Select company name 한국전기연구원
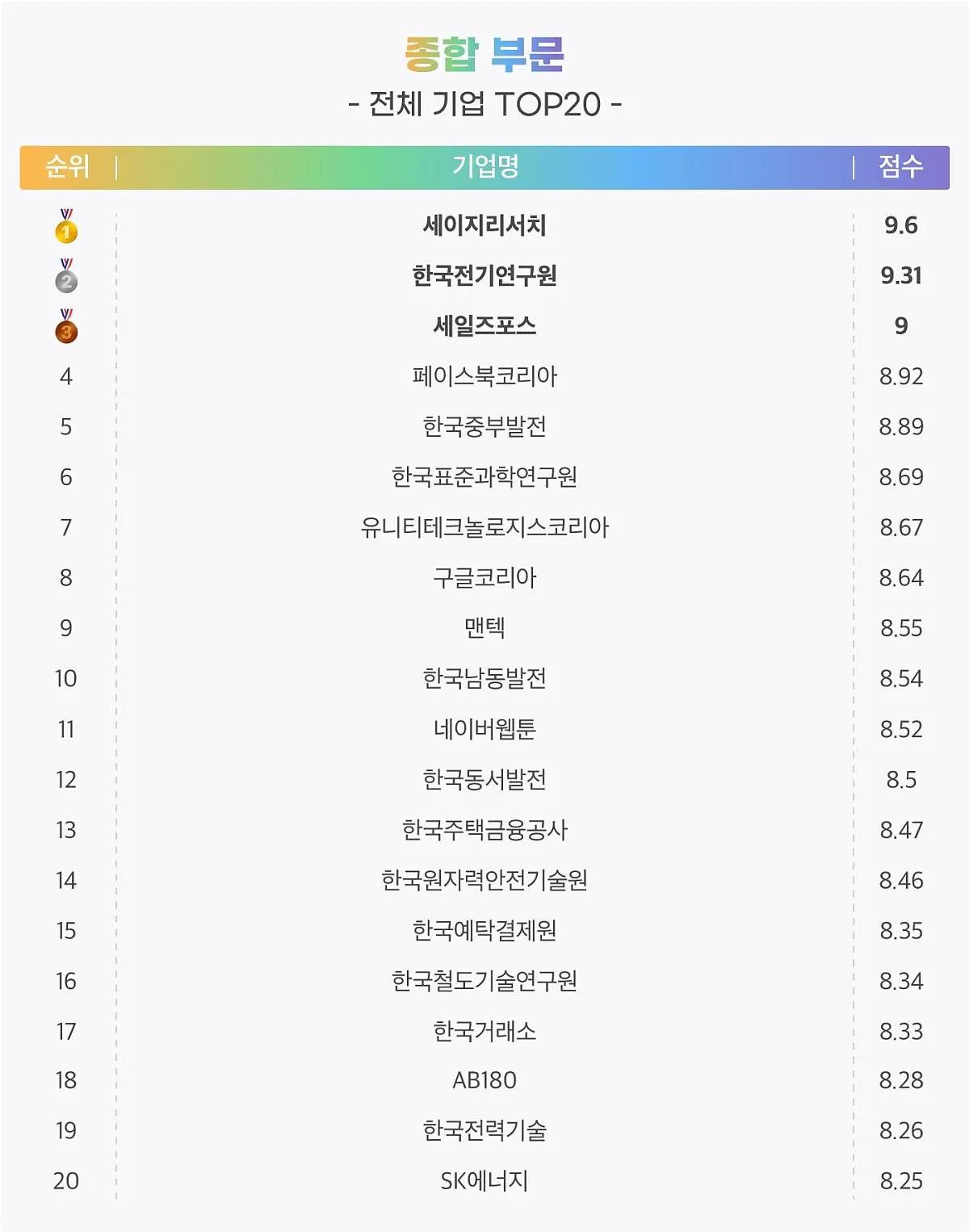The height and width of the screenshot is (1232, 969). pyautogui.click(x=484, y=276)
